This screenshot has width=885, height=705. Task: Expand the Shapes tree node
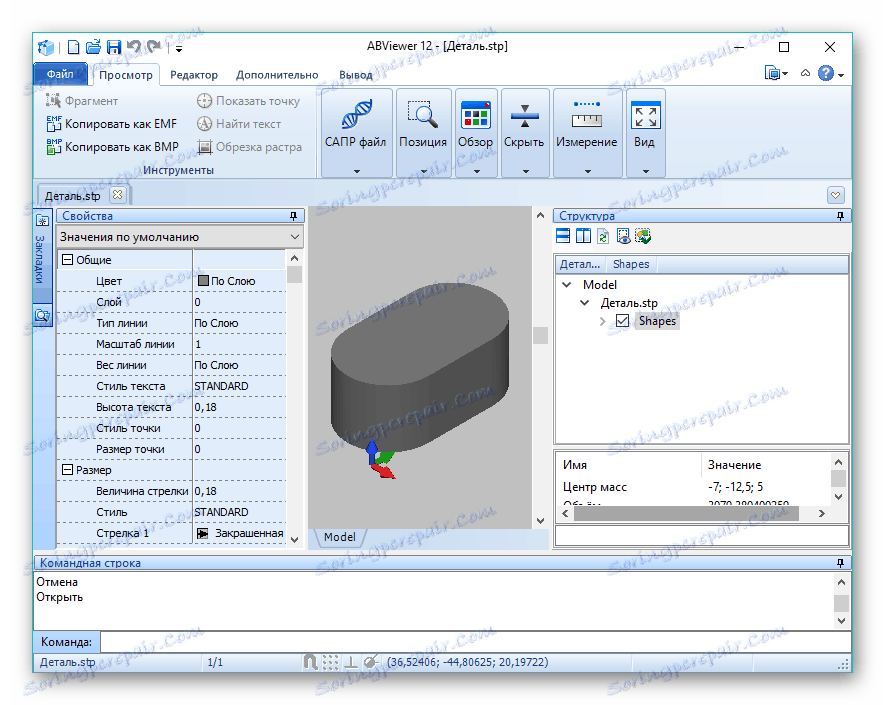coord(602,321)
